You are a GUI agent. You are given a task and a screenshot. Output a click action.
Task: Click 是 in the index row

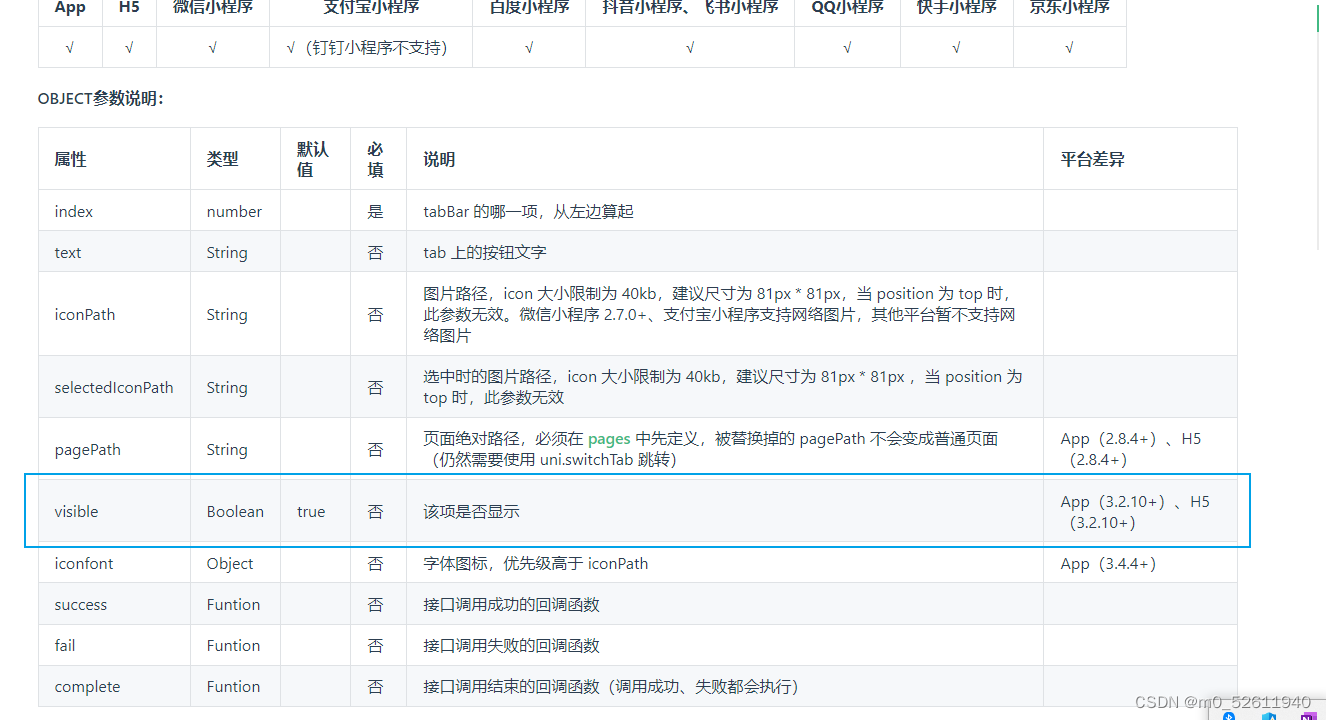point(375,211)
